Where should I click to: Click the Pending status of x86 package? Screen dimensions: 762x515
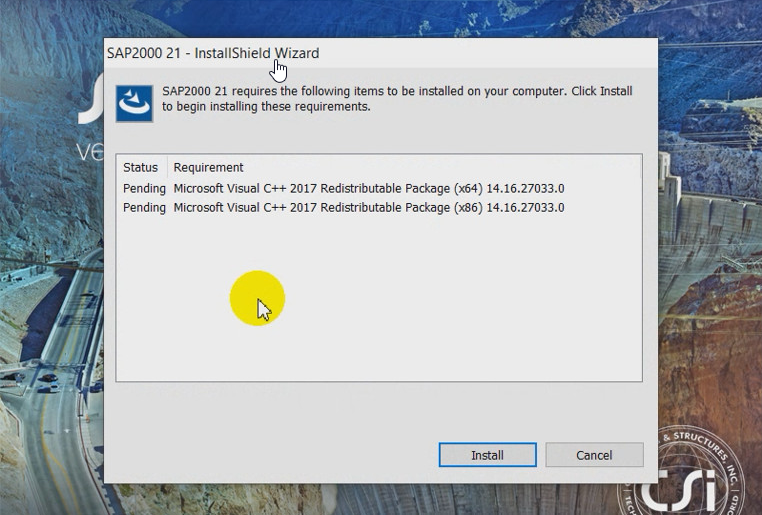[x=144, y=208]
